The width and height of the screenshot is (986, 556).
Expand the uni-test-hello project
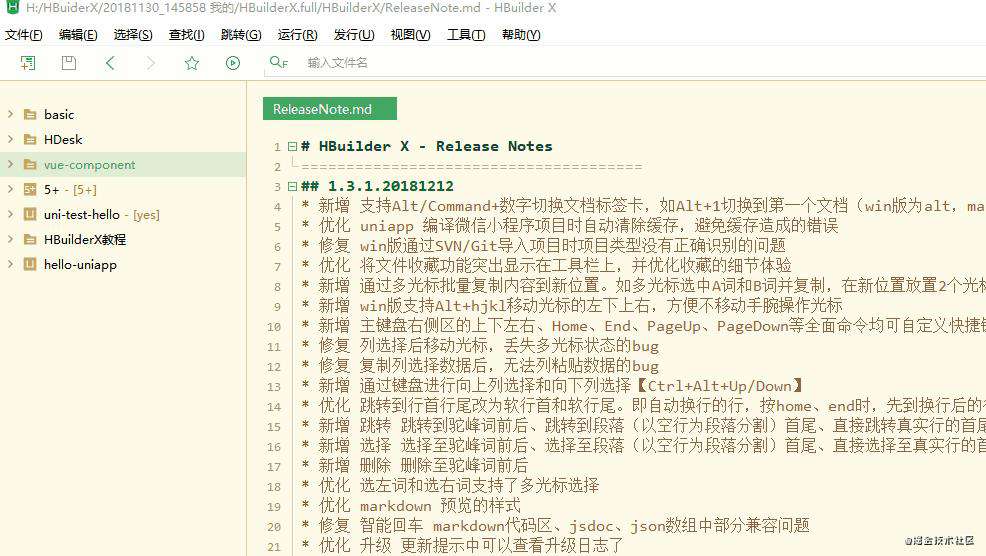tap(10, 214)
